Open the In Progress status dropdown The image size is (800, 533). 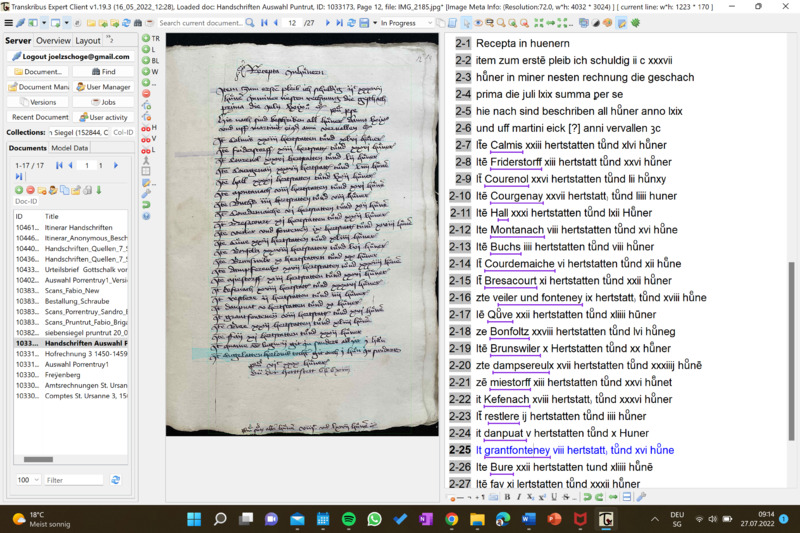[x=403, y=23]
